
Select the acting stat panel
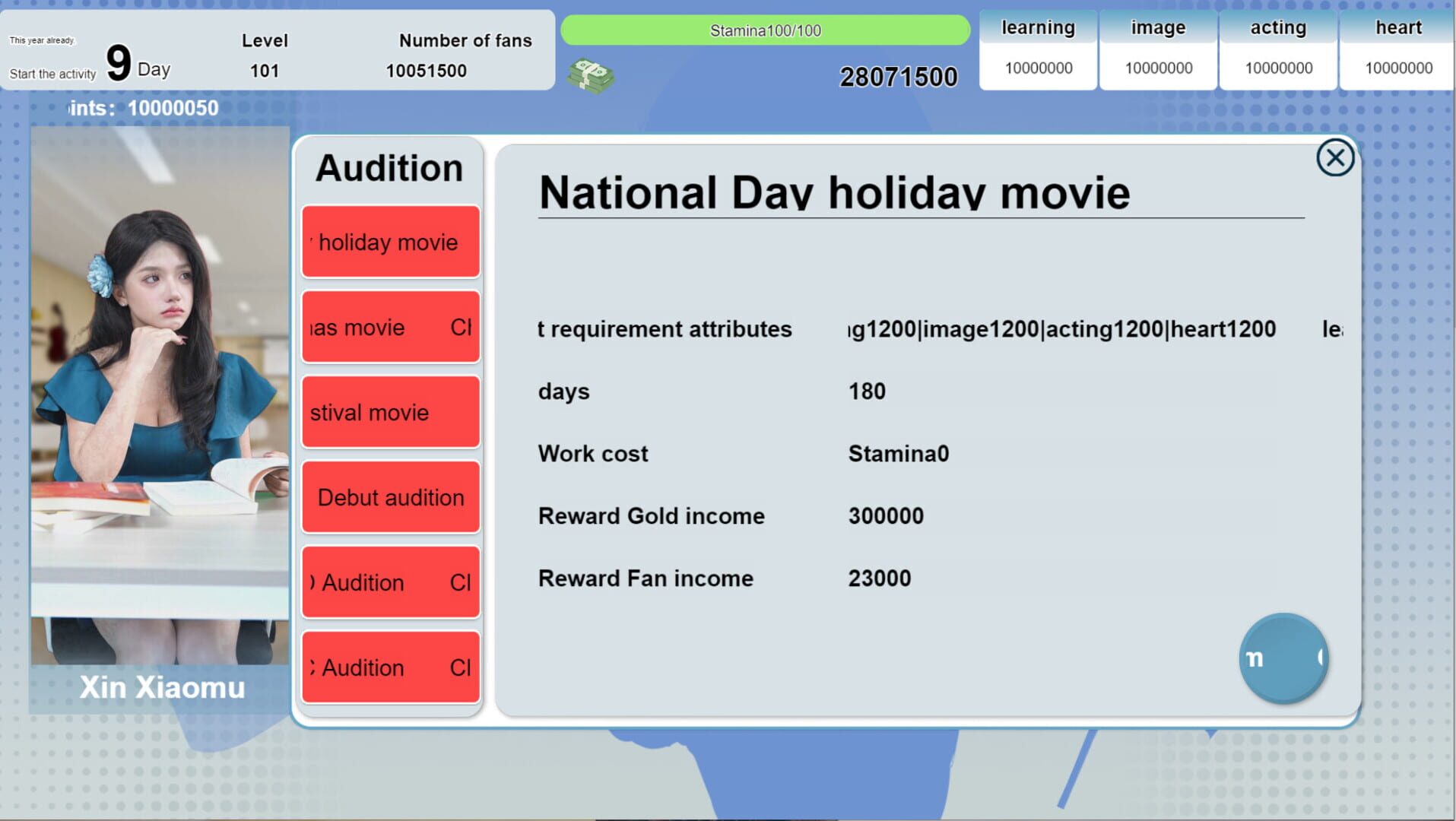(1278, 50)
